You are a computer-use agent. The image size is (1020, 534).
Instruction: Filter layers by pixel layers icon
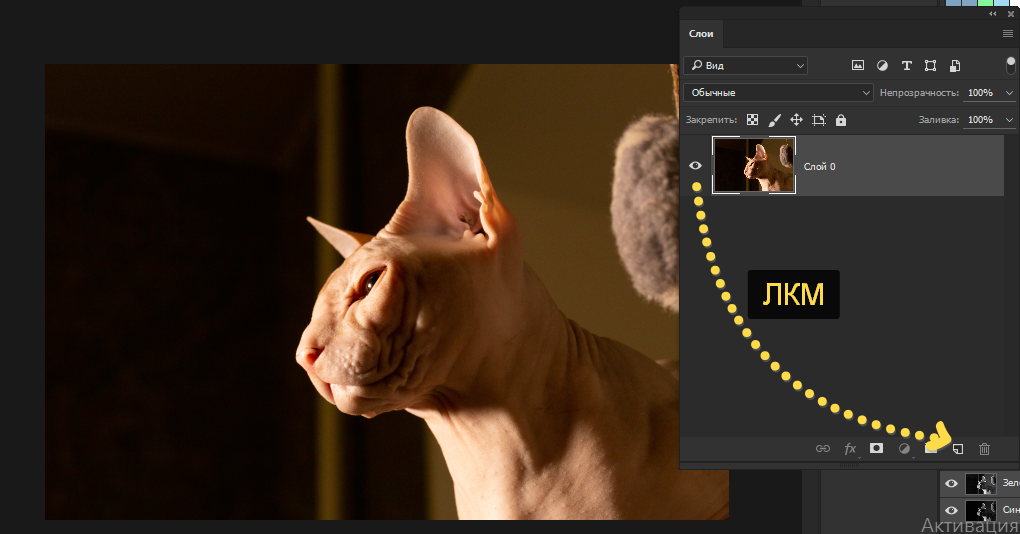click(x=858, y=65)
